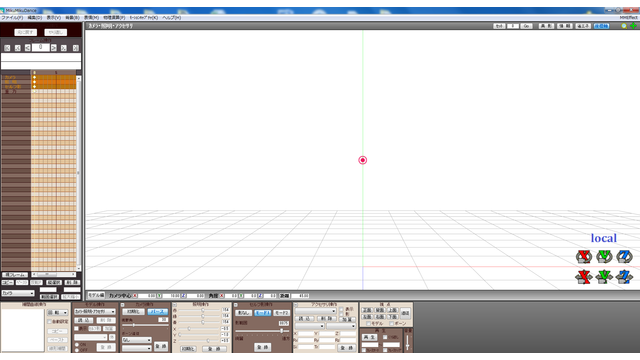The image size is (640, 360).
Task: Click the magnifier zoom icon in the viewport header
Action: [624, 26]
